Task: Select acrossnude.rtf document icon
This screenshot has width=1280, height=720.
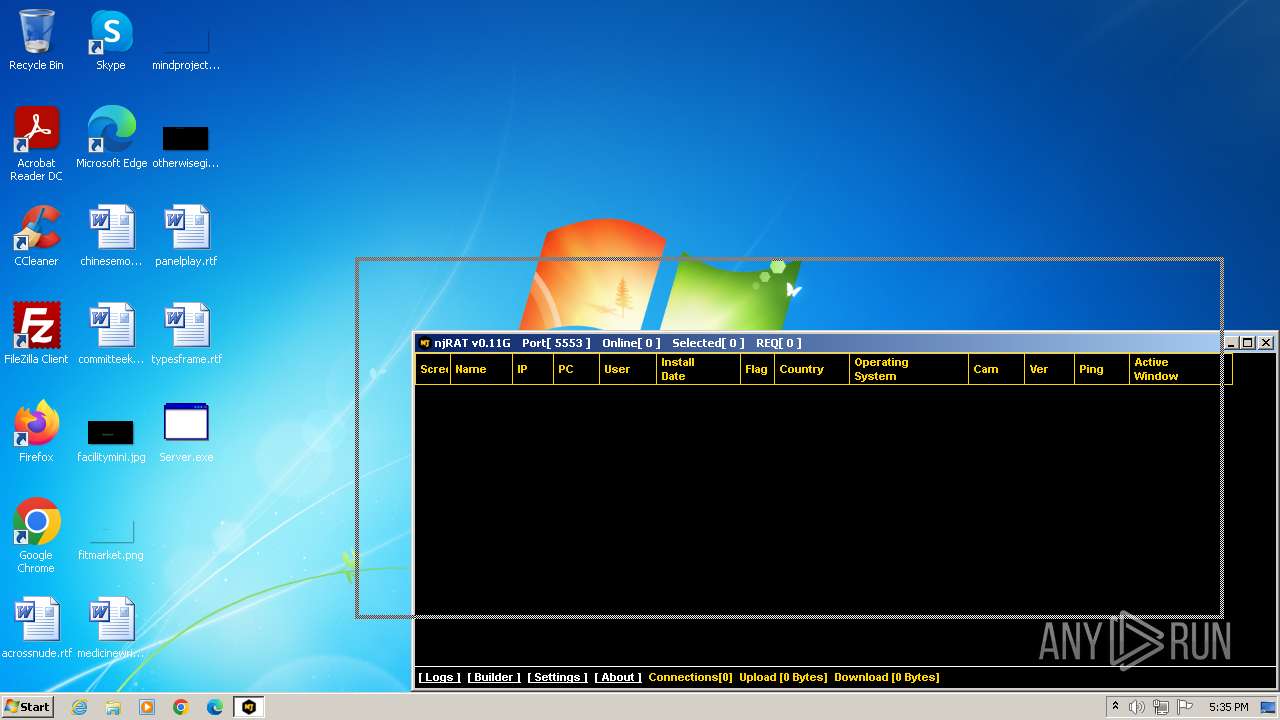Action: click(x=36, y=628)
